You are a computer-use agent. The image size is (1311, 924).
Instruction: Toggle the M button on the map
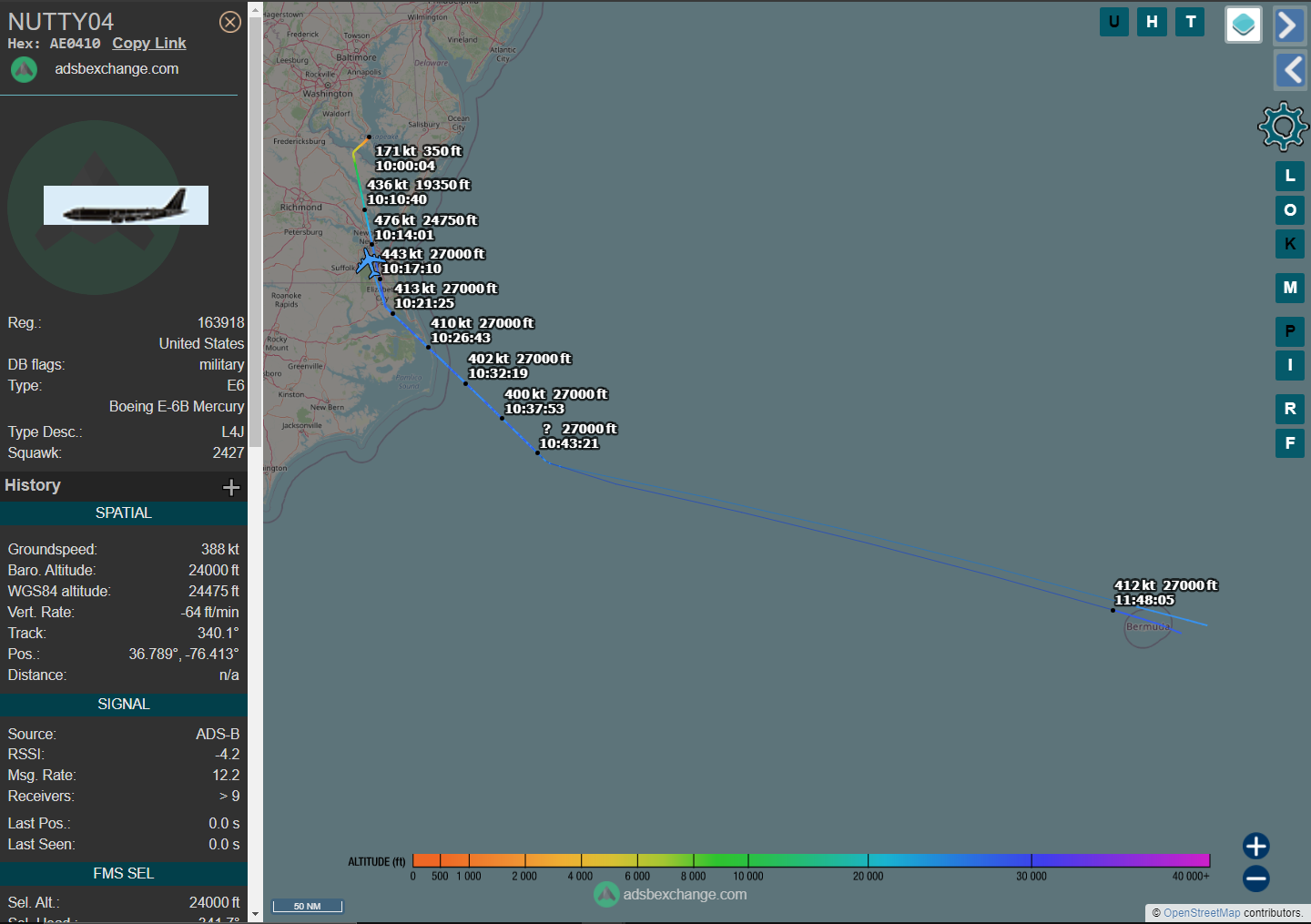coord(1290,288)
